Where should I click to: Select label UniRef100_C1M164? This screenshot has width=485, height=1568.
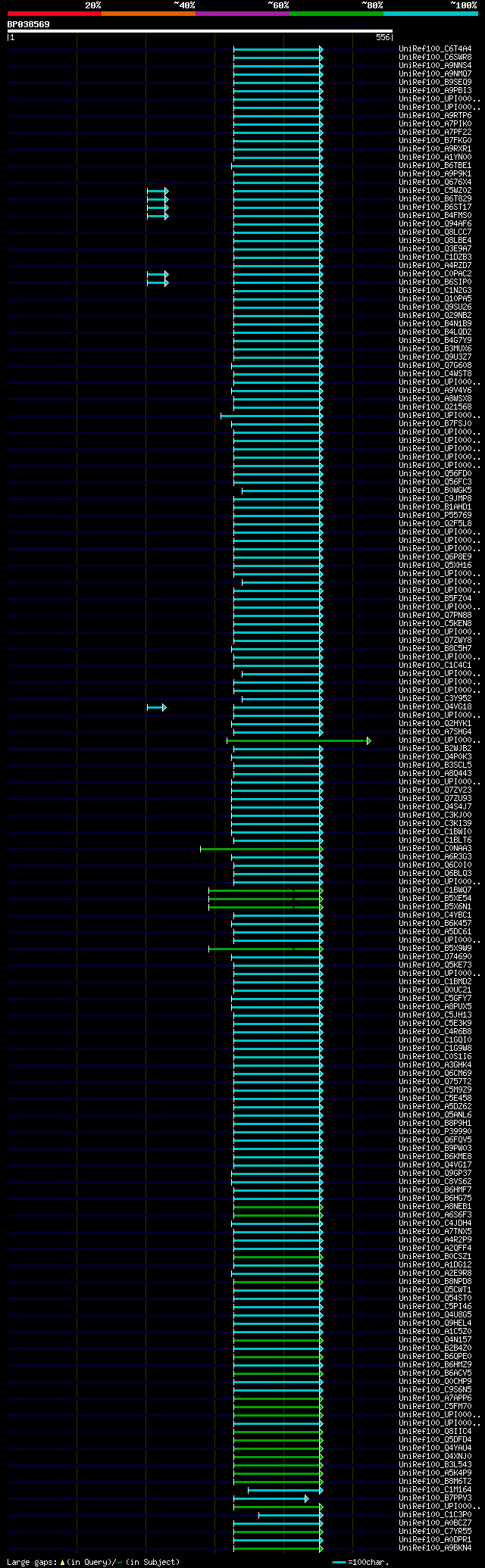pos(435,1490)
